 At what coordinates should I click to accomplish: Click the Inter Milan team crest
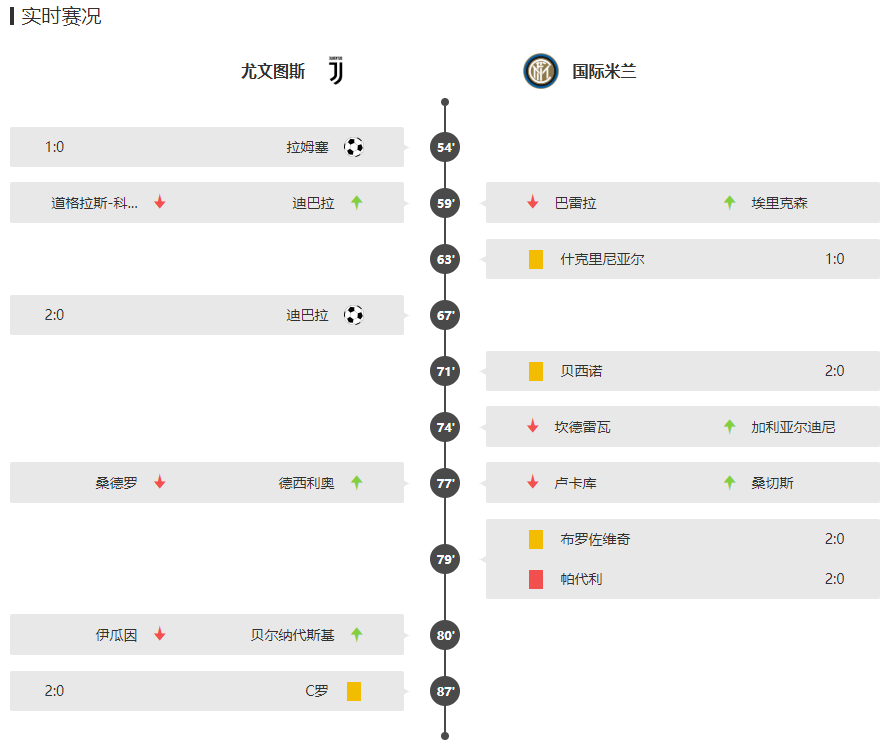point(540,71)
